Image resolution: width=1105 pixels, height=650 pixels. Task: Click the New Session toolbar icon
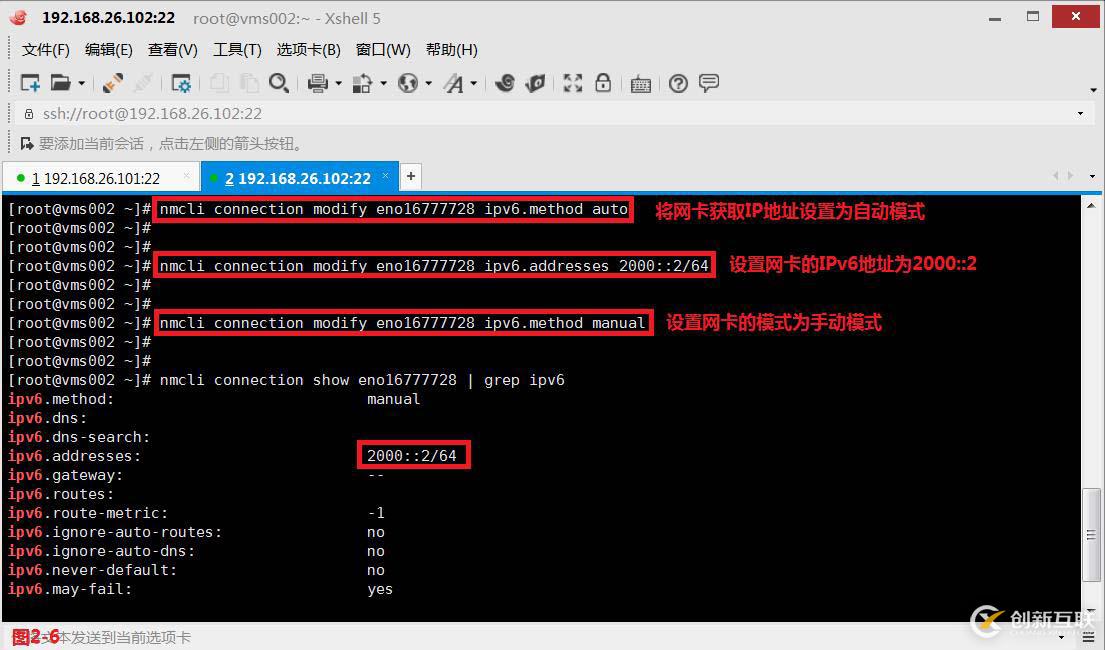(x=30, y=83)
